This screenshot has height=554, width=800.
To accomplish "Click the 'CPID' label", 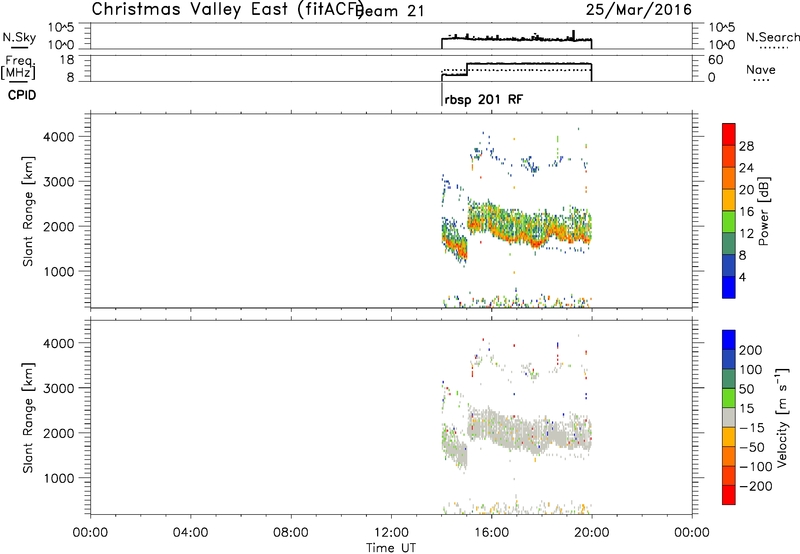I will [x=22, y=95].
